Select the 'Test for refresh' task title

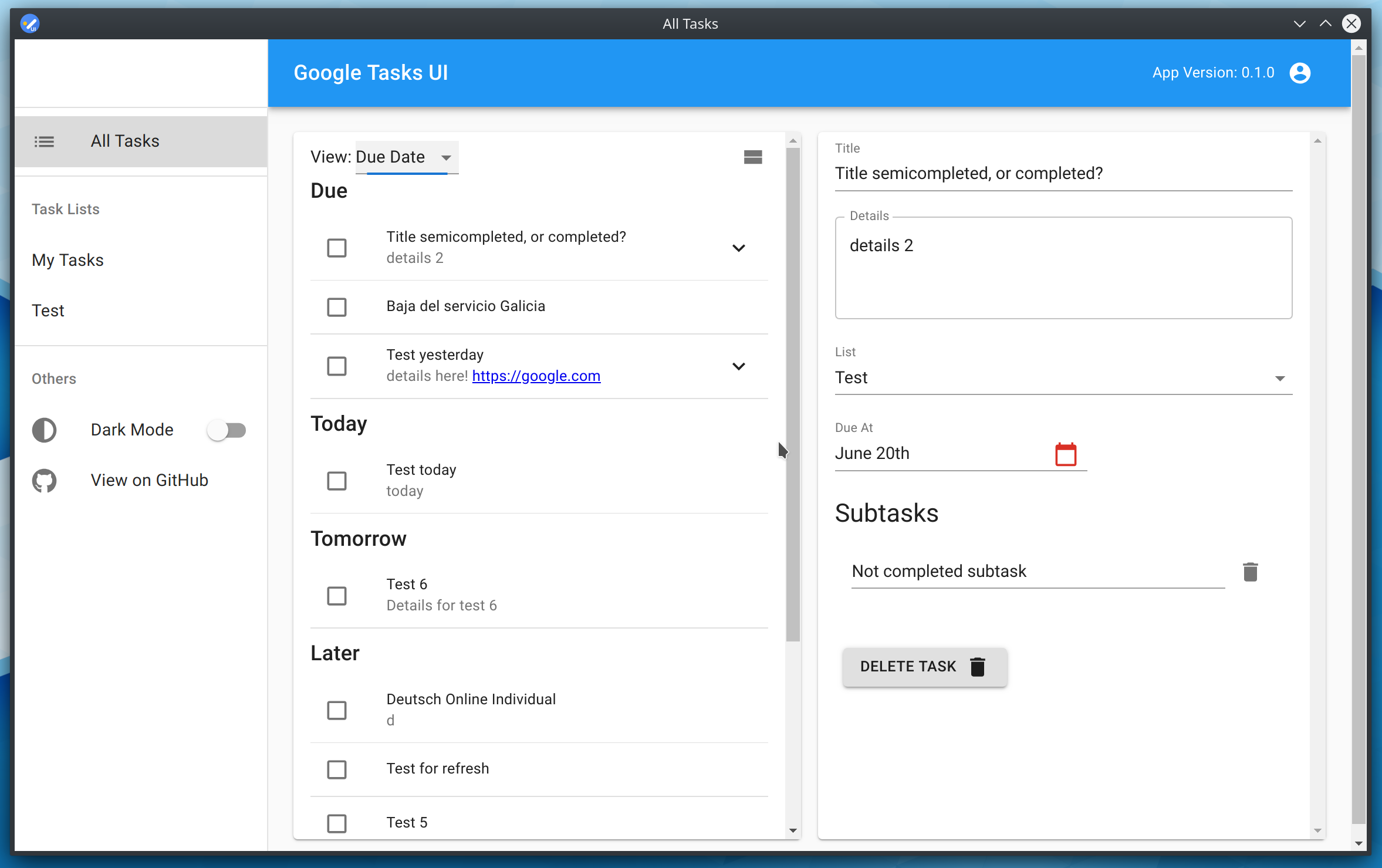point(437,769)
